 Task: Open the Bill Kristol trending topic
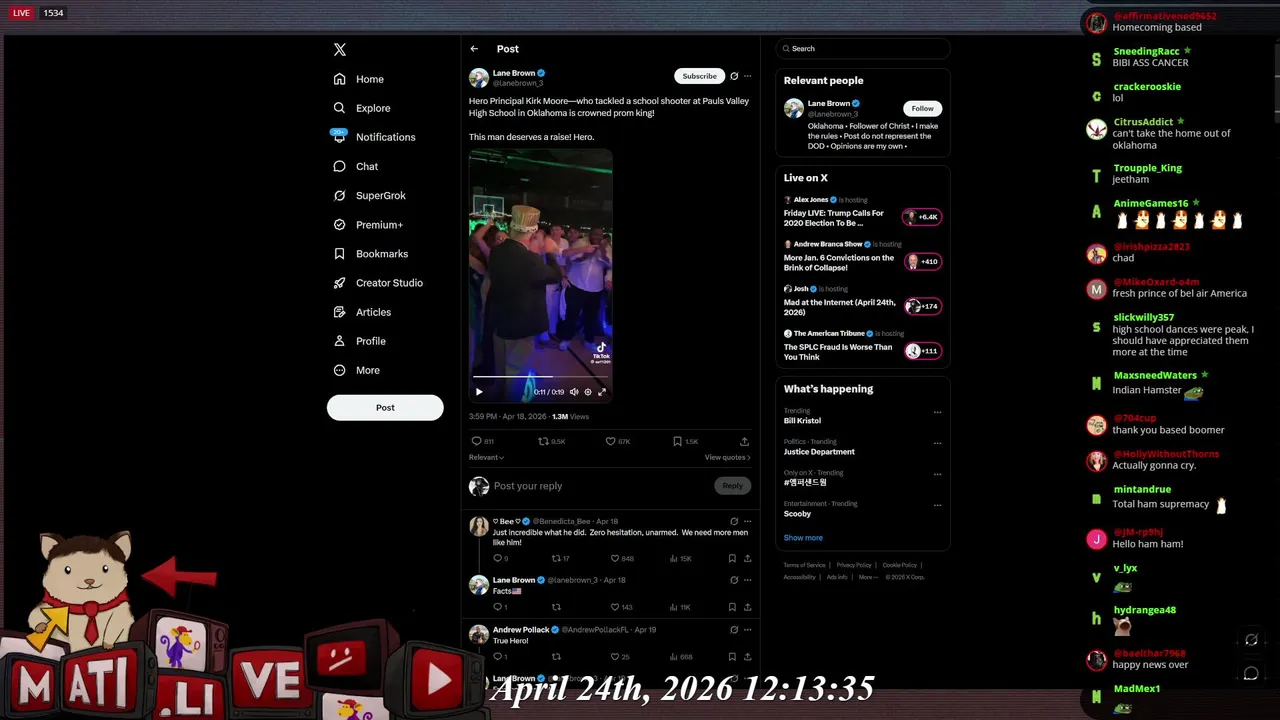[x=802, y=421]
